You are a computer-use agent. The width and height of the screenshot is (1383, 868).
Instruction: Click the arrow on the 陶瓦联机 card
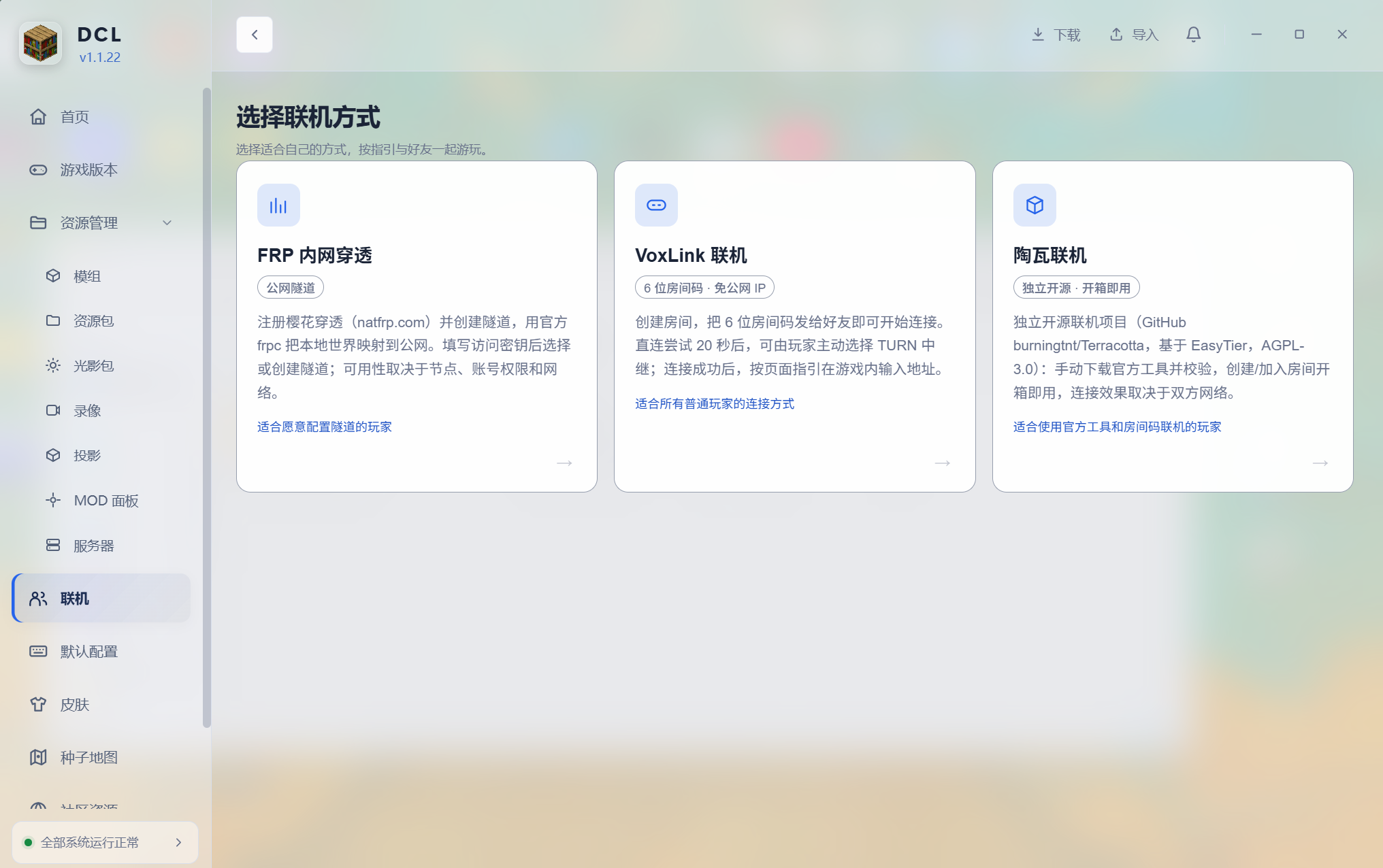coord(1320,463)
